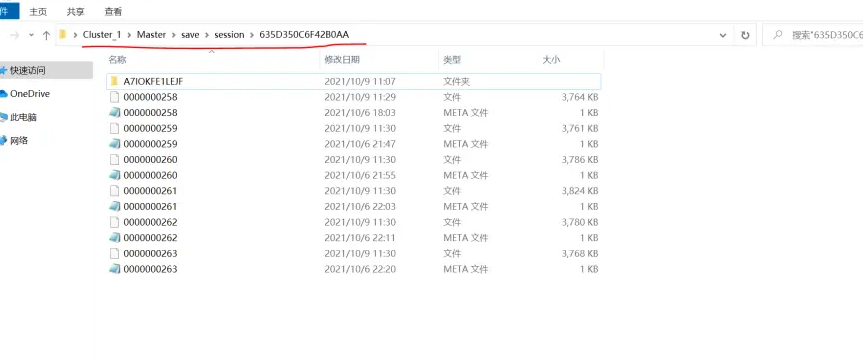863x362 pixels.
Task: Click the search box field
Action: 812,35
